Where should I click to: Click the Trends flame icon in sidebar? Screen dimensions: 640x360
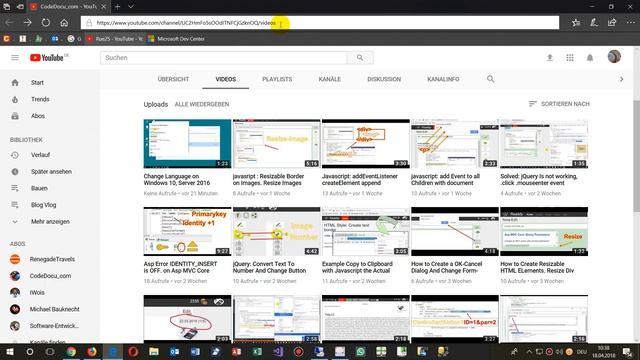tap(15, 99)
